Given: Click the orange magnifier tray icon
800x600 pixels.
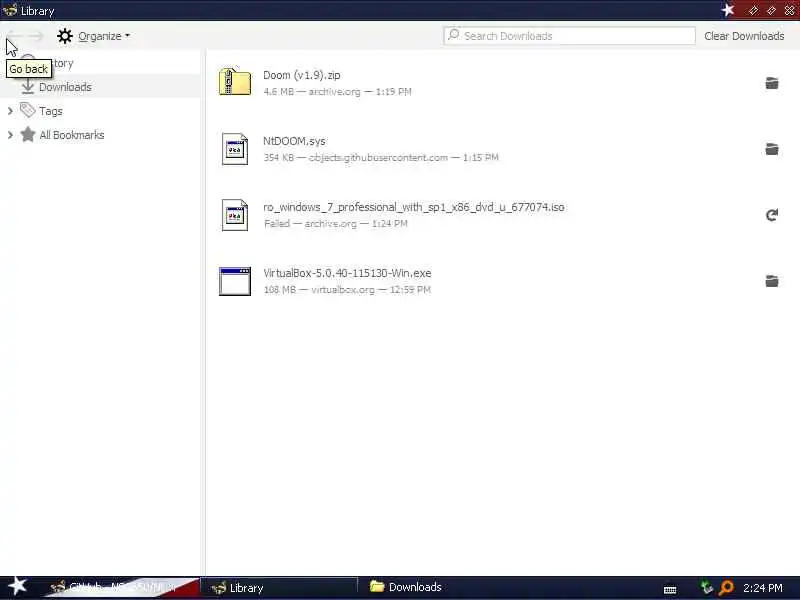Looking at the screenshot, I should click(x=726, y=588).
